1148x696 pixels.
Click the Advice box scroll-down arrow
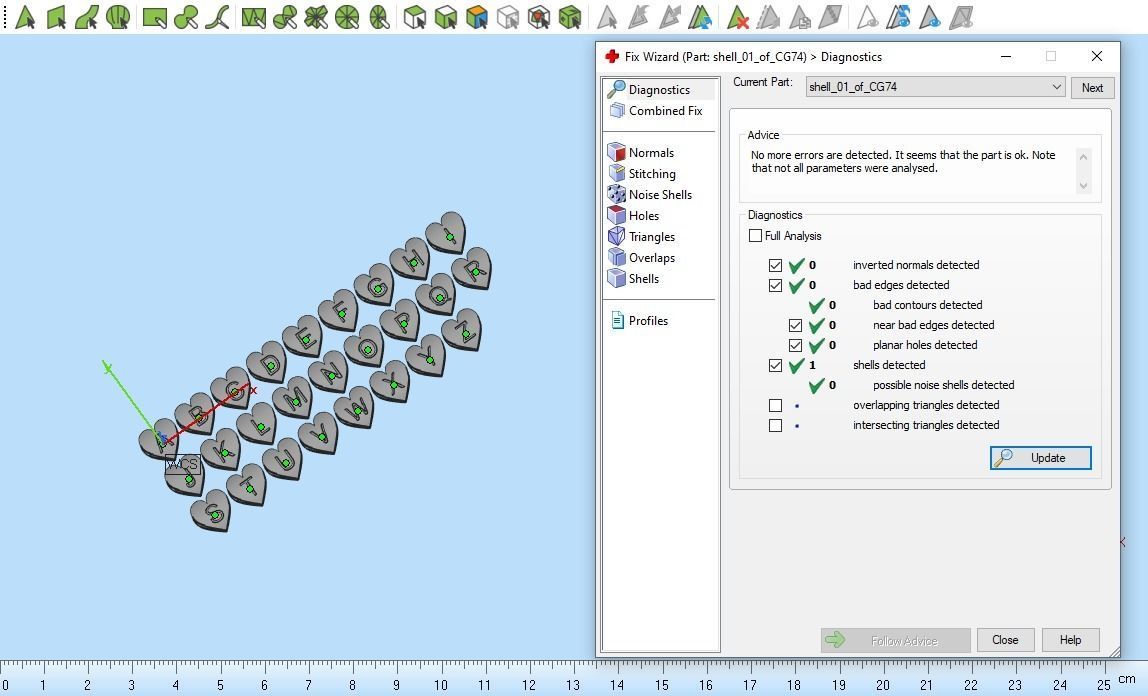click(x=1084, y=186)
